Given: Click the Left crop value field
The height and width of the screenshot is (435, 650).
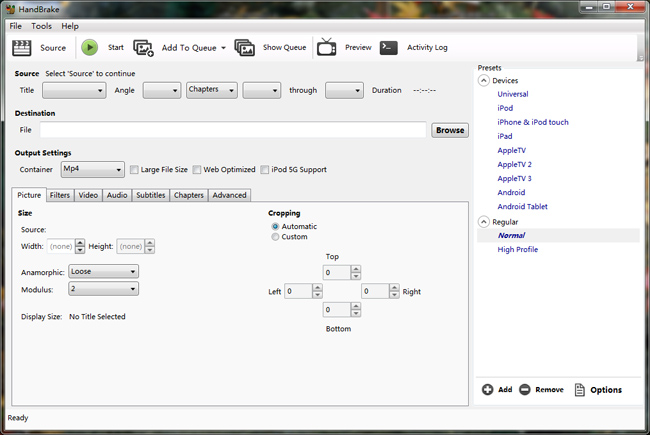Looking at the screenshot, I should (298, 291).
